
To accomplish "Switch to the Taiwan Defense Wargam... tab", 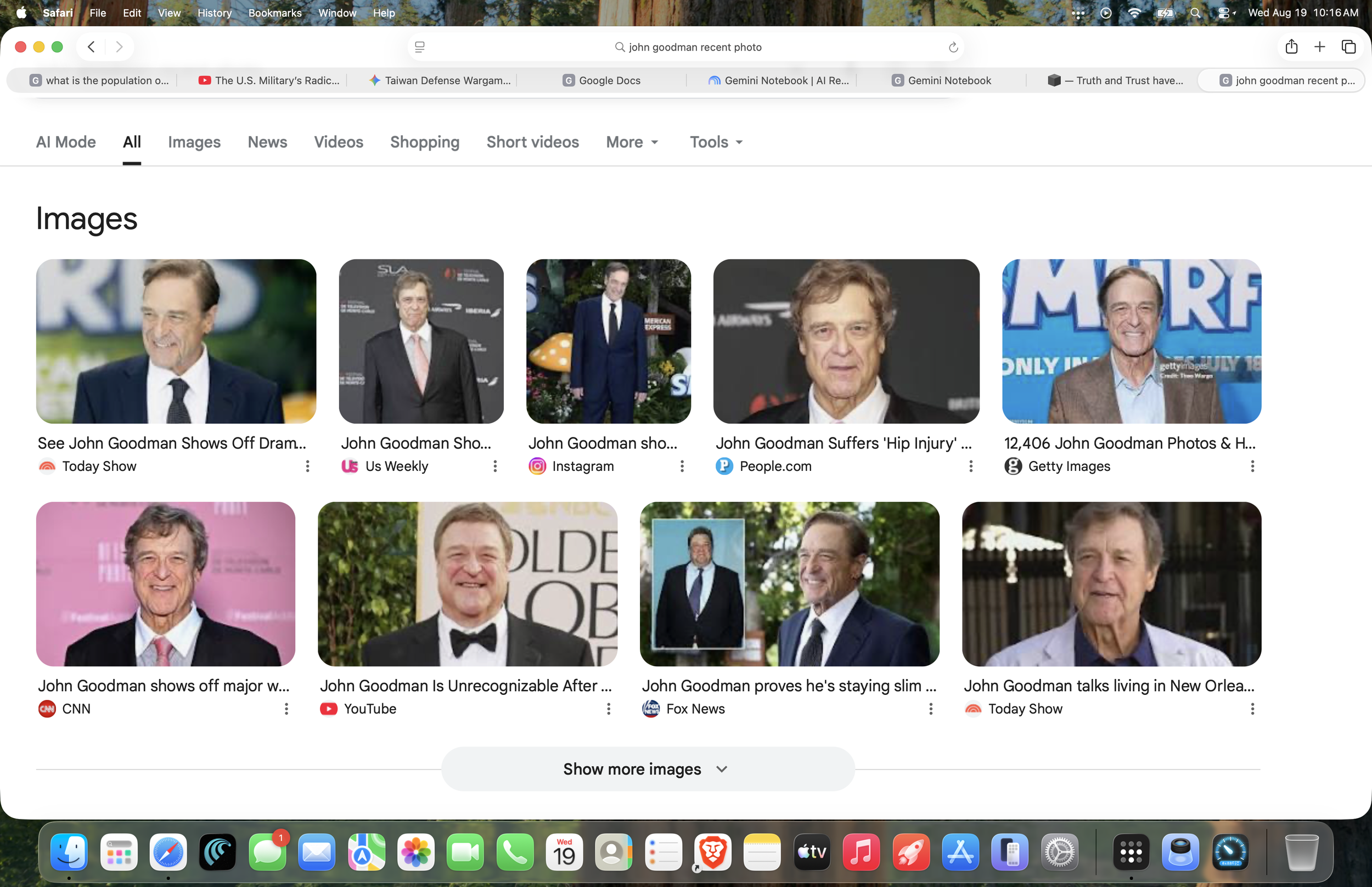I will [x=440, y=81].
